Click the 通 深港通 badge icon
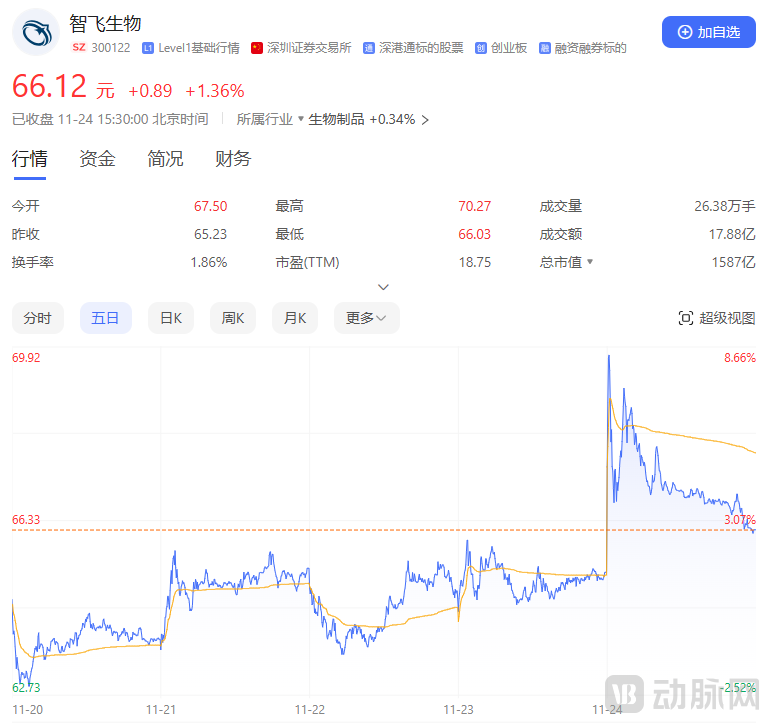The width and height of the screenshot is (769, 723). [369, 48]
